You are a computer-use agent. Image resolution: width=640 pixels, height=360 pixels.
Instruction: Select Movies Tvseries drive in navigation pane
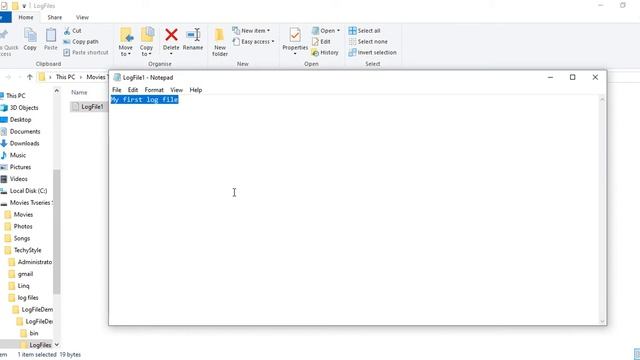coord(30,202)
